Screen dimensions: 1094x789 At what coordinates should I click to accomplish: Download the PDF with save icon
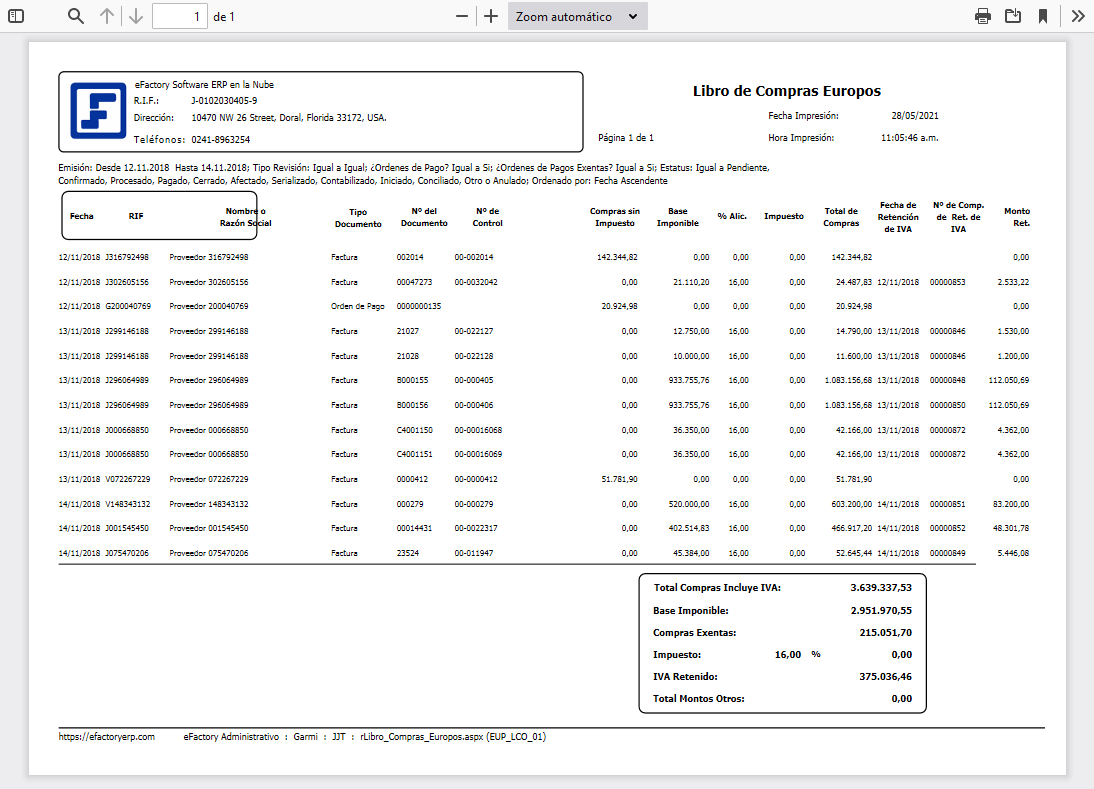click(x=1013, y=16)
